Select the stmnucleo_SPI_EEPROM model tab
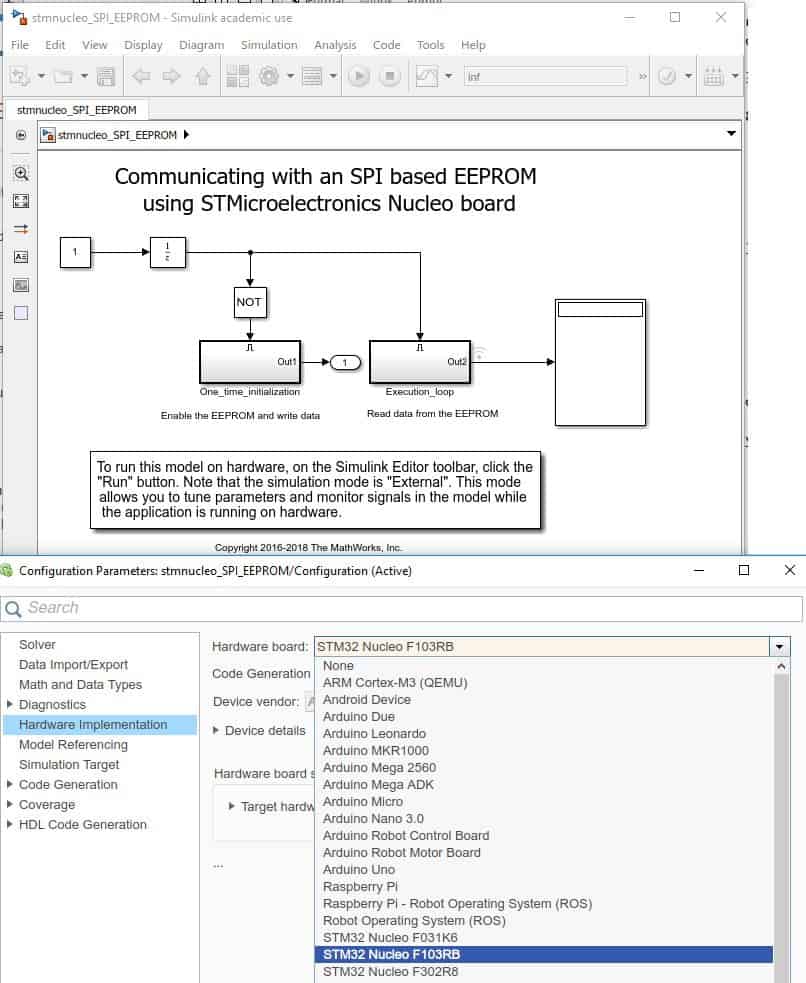The height and width of the screenshot is (983, 806). click(76, 110)
